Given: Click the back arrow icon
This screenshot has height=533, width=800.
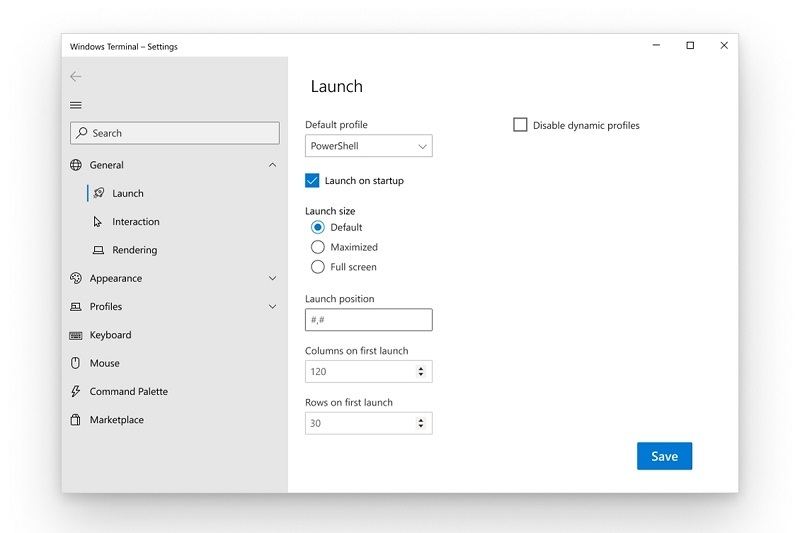Looking at the screenshot, I should point(76,77).
